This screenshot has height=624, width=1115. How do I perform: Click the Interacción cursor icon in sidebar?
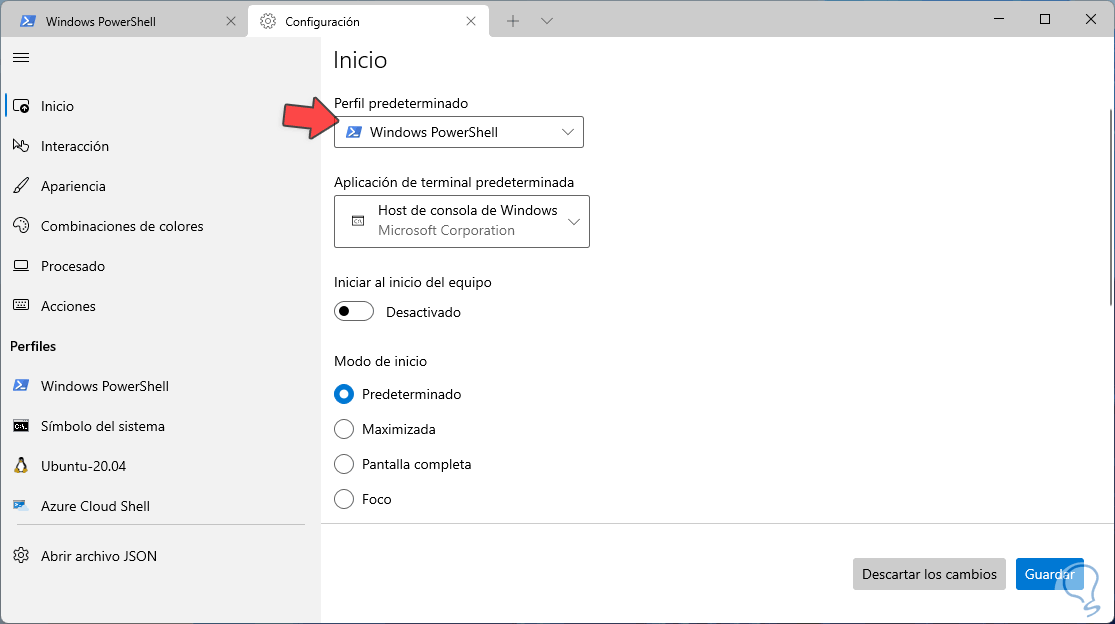(x=20, y=146)
